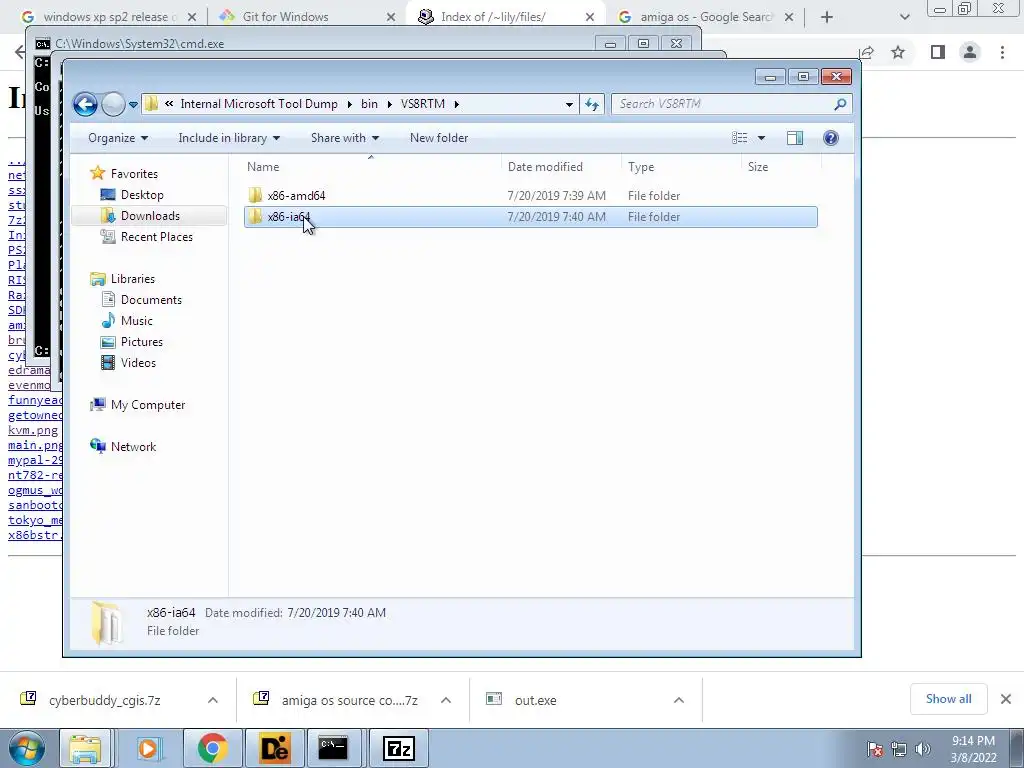Close the Chrome downloads bar
This screenshot has height=768, width=1024.
click(x=1006, y=699)
